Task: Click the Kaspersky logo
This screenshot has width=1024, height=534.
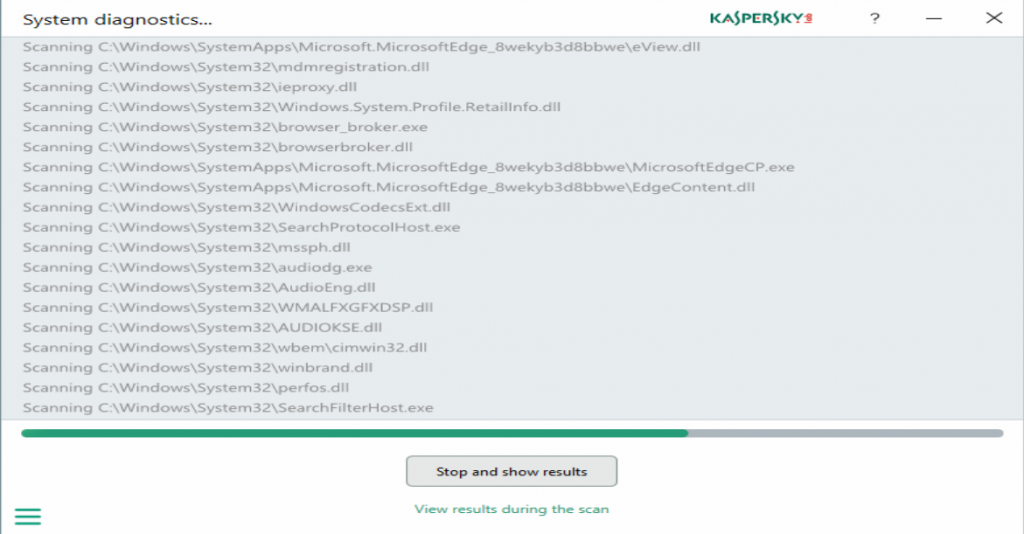Action: click(x=761, y=18)
